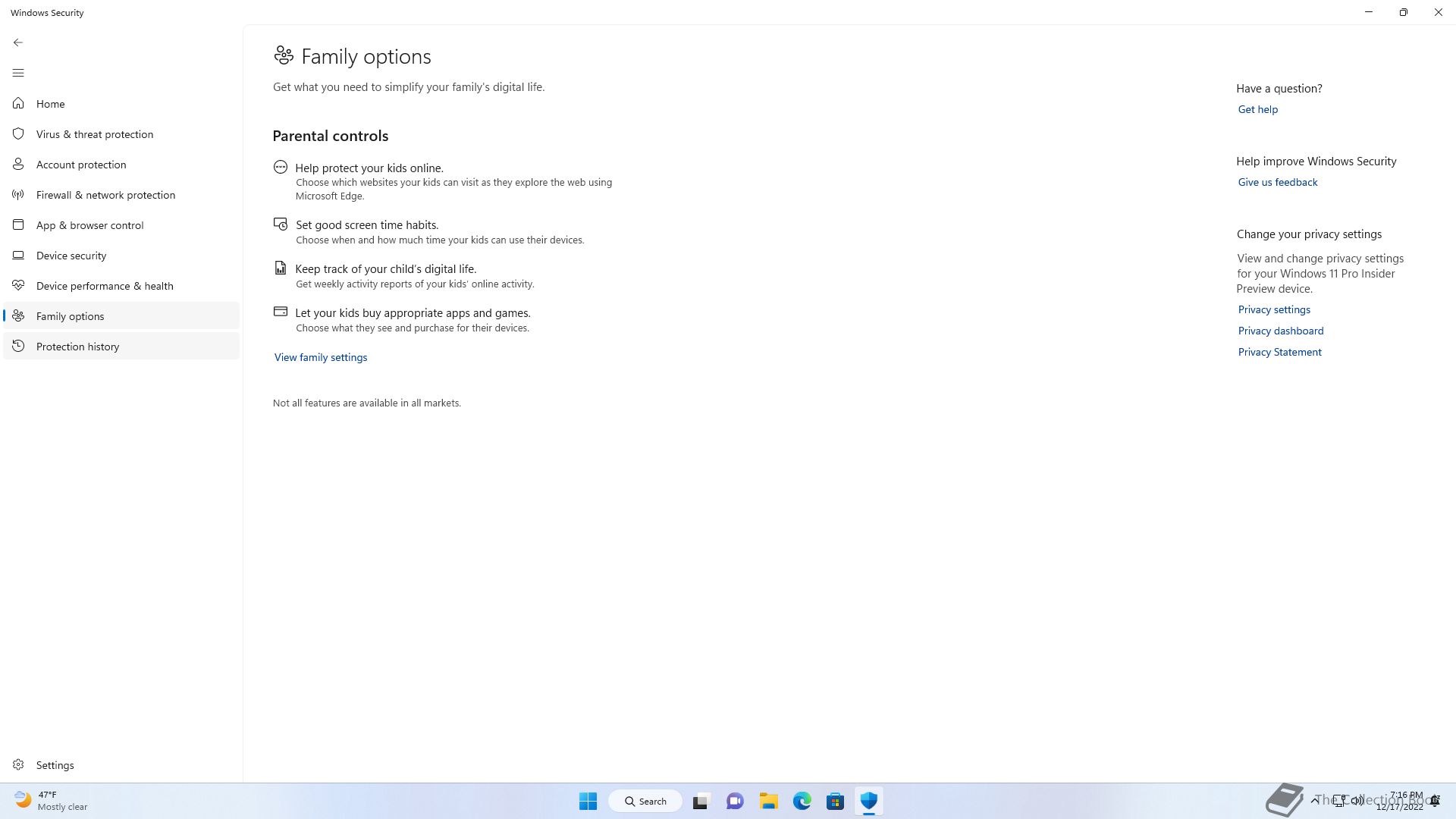Click Windows Security shield in taskbar
The image size is (1456, 819).
pyautogui.click(x=869, y=801)
